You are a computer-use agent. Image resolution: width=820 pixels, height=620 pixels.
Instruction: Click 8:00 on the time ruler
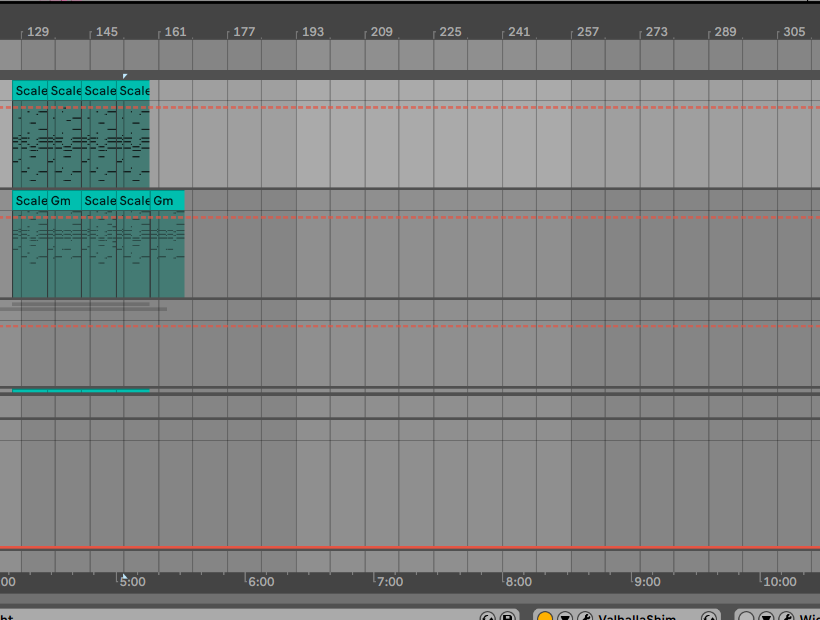pyautogui.click(x=519, y=582)
